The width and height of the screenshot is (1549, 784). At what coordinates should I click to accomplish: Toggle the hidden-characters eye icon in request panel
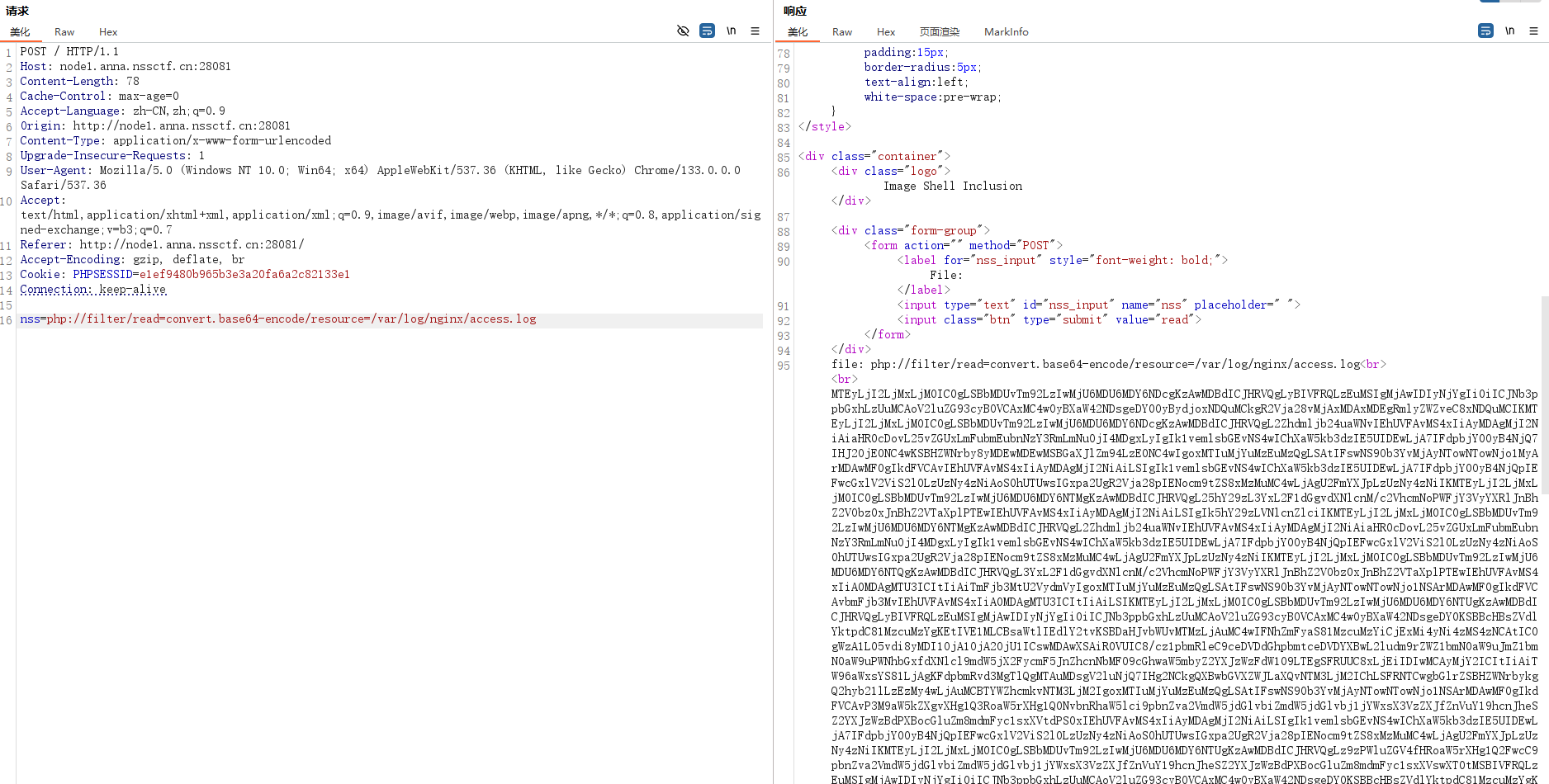[683, 31]
